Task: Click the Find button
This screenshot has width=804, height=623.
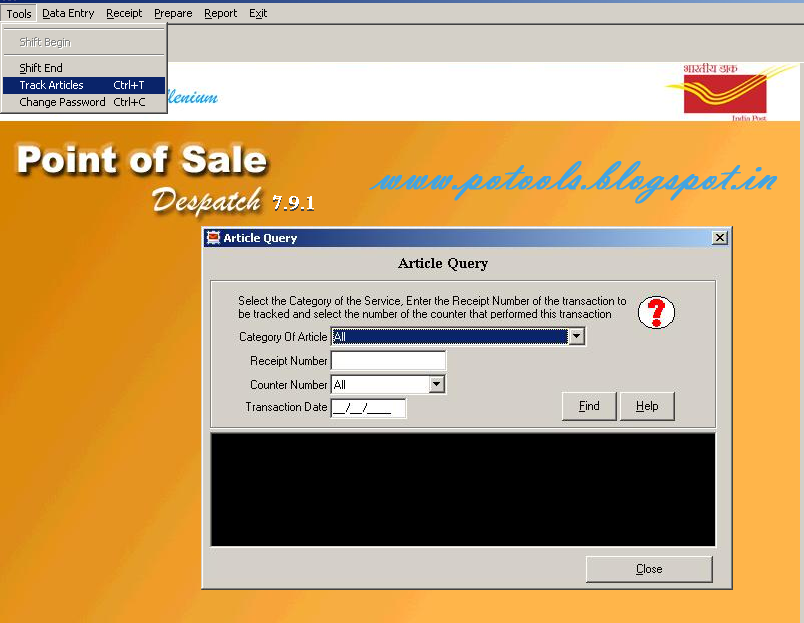Action: [589, 406]
